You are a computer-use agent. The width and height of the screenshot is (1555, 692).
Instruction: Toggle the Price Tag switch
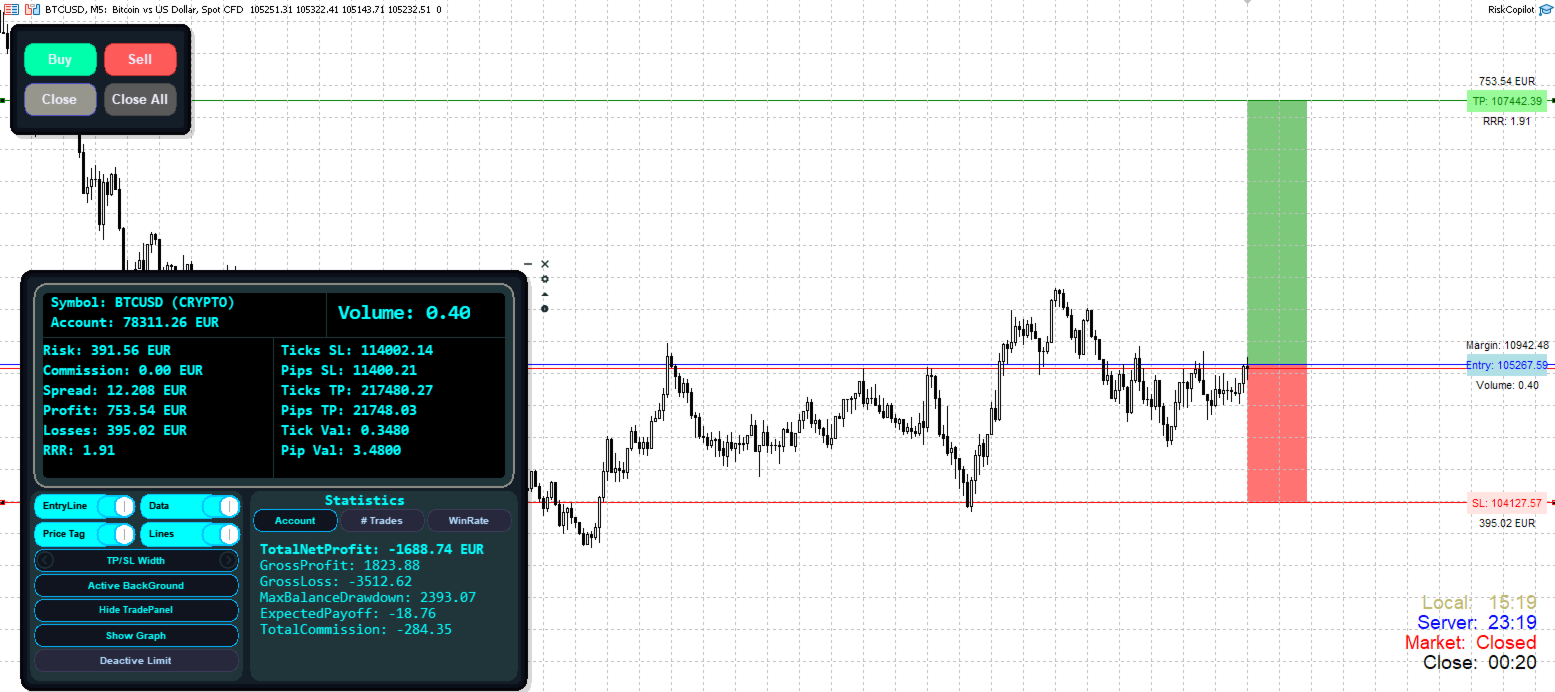(116, 534)
